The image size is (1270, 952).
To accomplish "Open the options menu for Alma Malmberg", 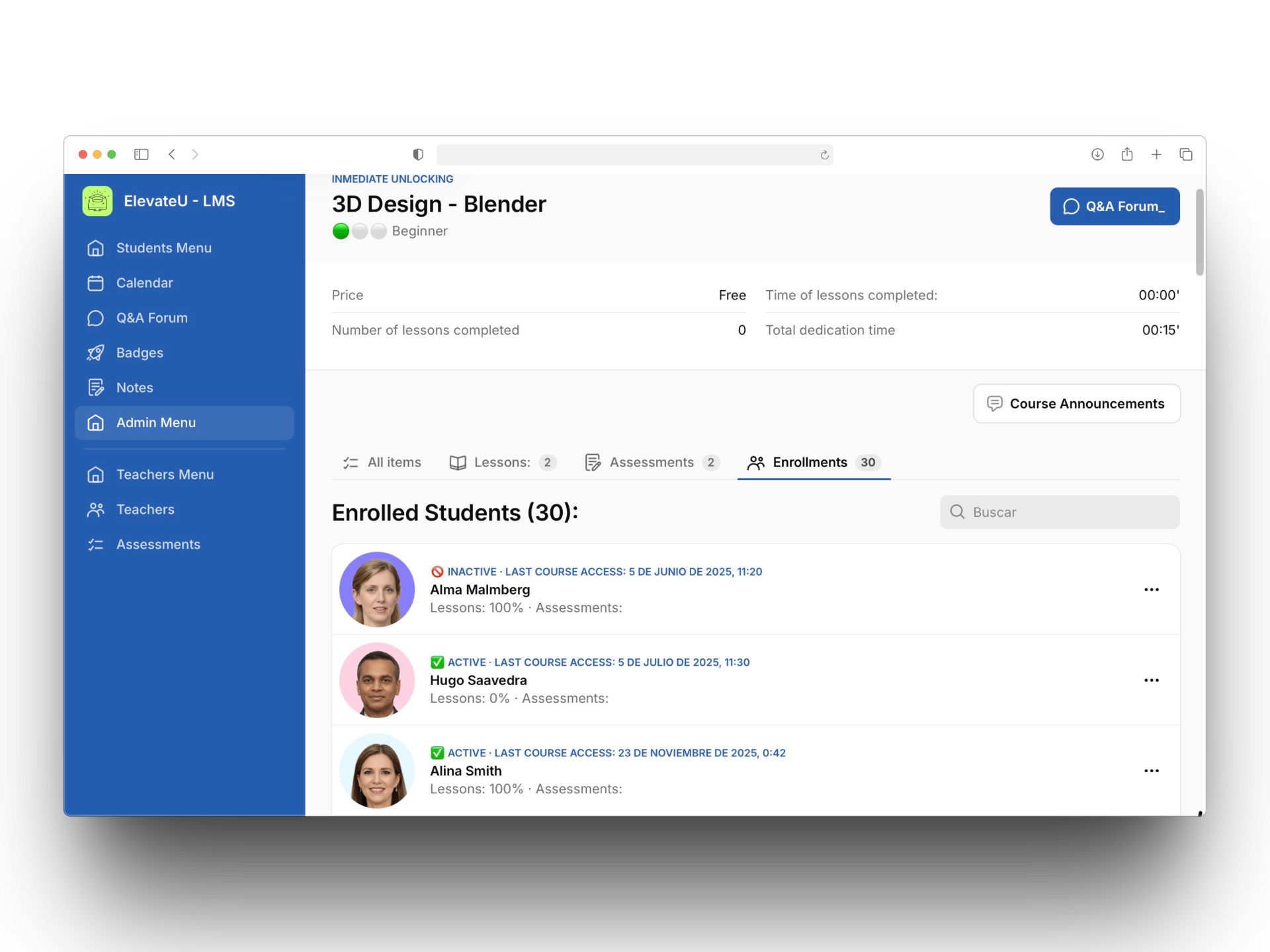I will click(1151, 590).
